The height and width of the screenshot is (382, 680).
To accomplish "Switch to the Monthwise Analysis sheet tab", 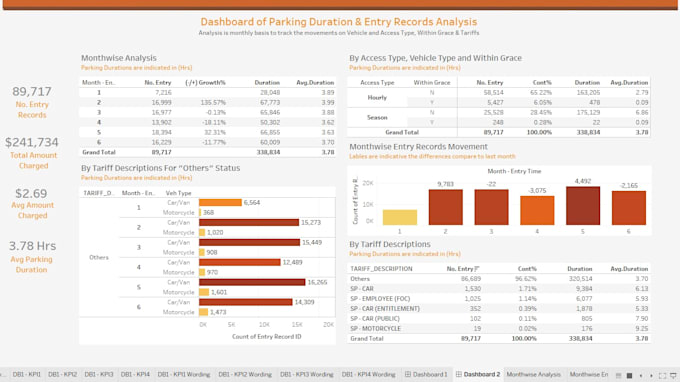I will pyautogui.click(x=533, y=374).
